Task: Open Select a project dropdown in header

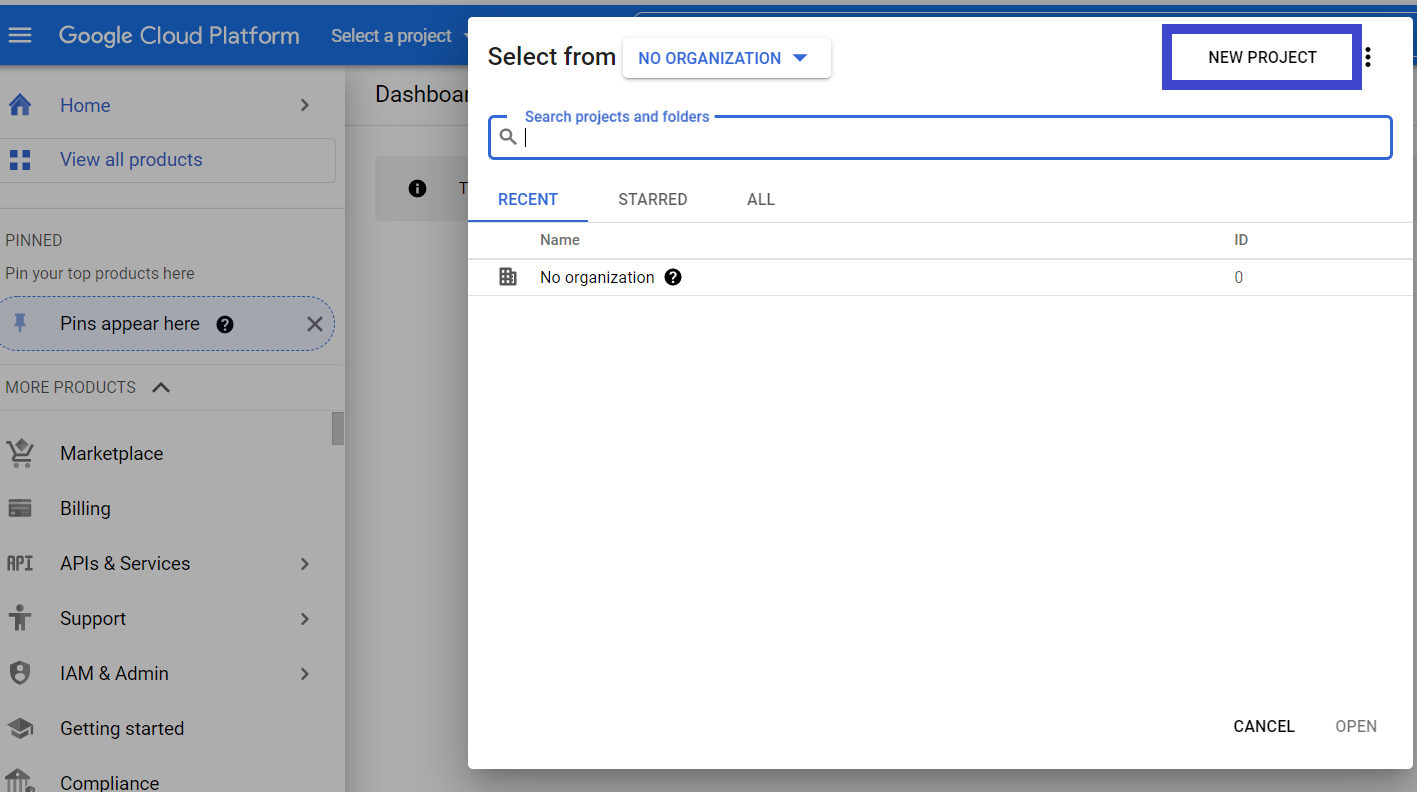Action: (400, 36)
